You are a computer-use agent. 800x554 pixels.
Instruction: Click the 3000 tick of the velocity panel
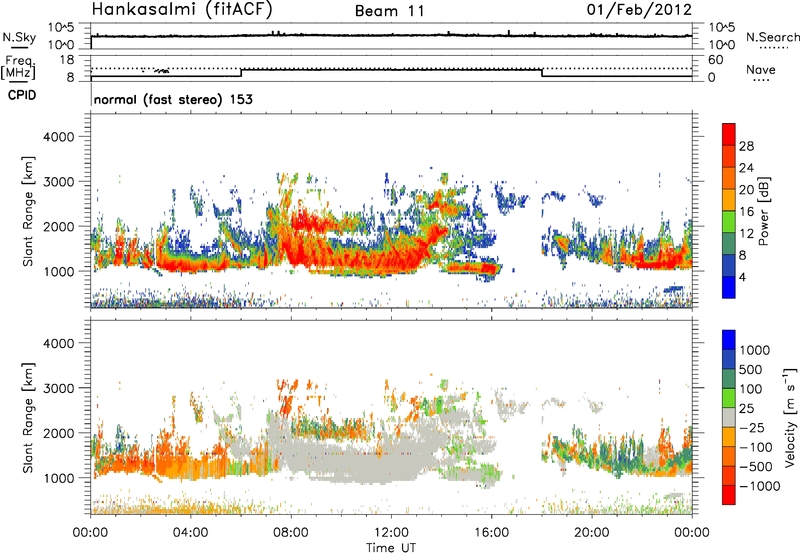pyautogui.click(x=58, y=388)
